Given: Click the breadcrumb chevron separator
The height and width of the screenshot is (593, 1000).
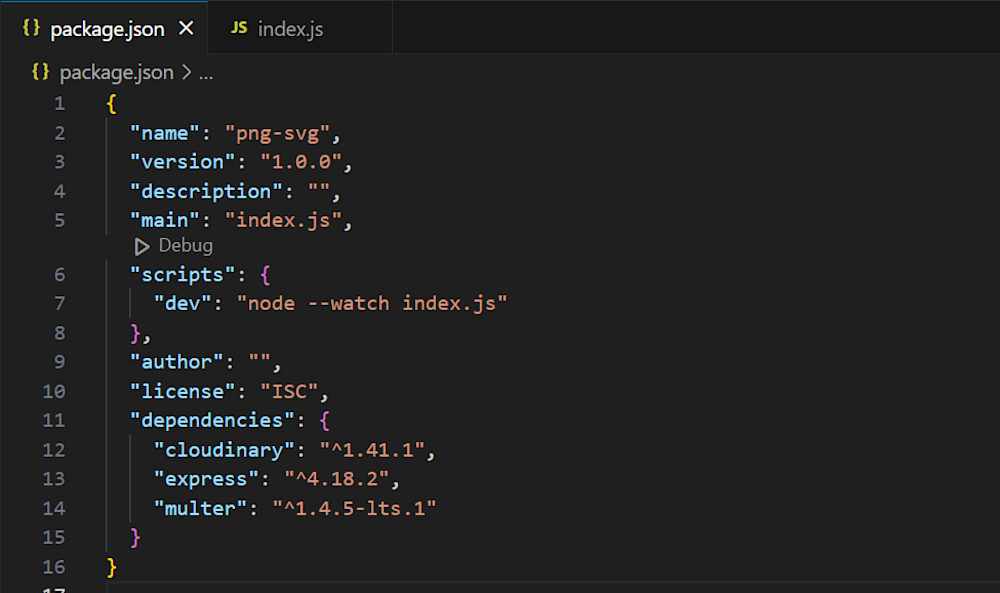Looking at the screenshot, I should point(186,72).
